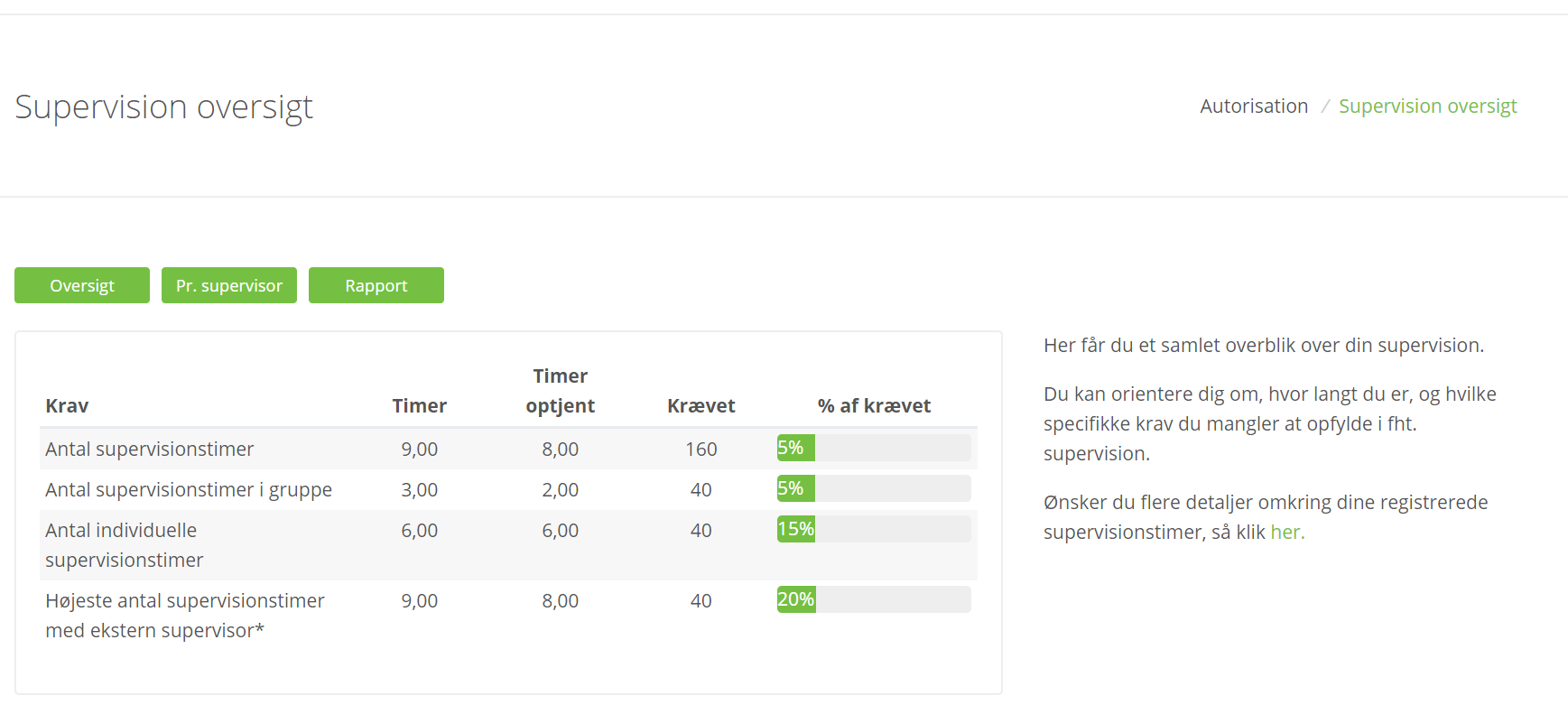
Task: Click Supervision oversigt breadcrumb
Action: tap(1427, 106)
